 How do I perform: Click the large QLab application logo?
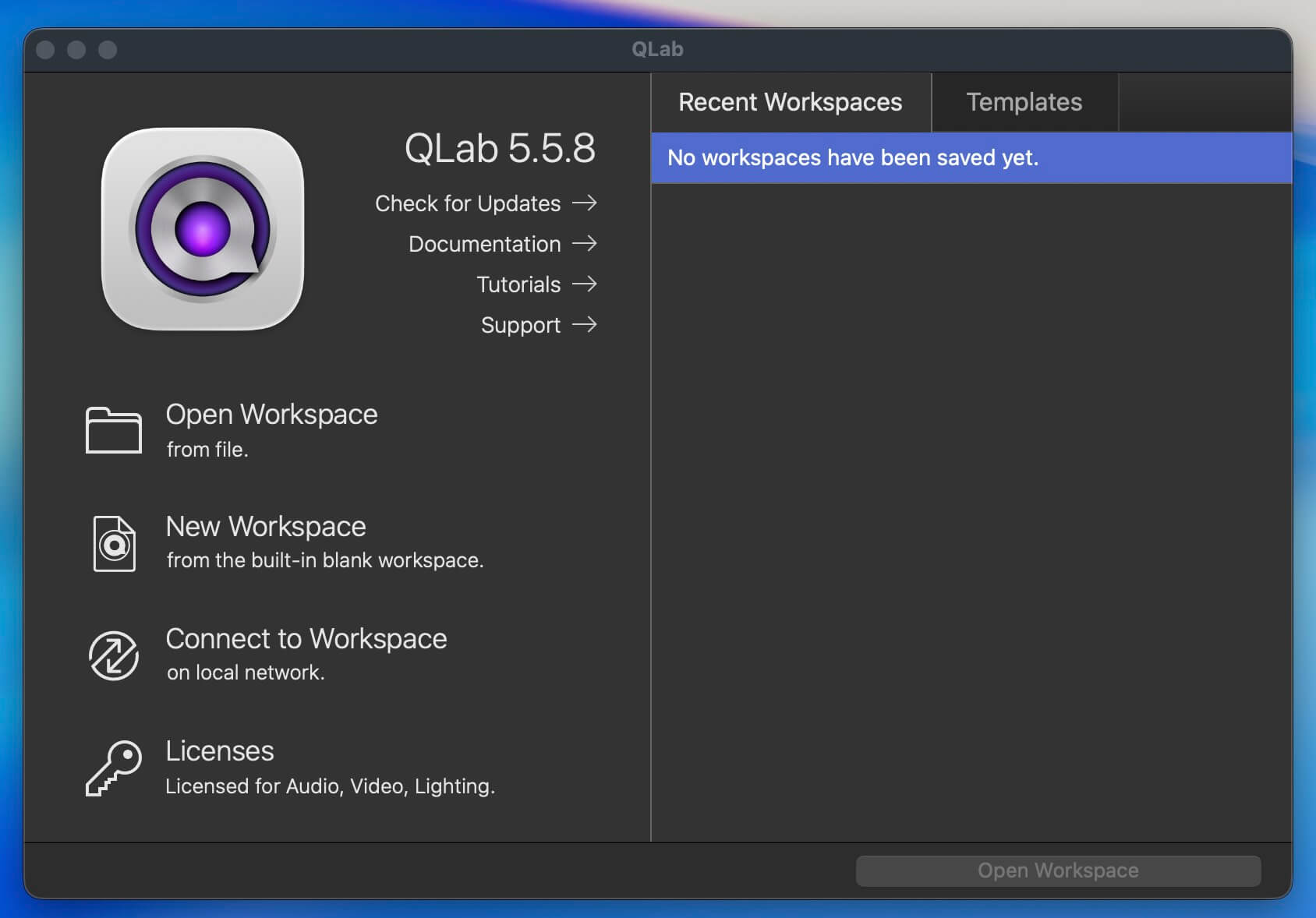pyautogui.click(x=203, y=229)
